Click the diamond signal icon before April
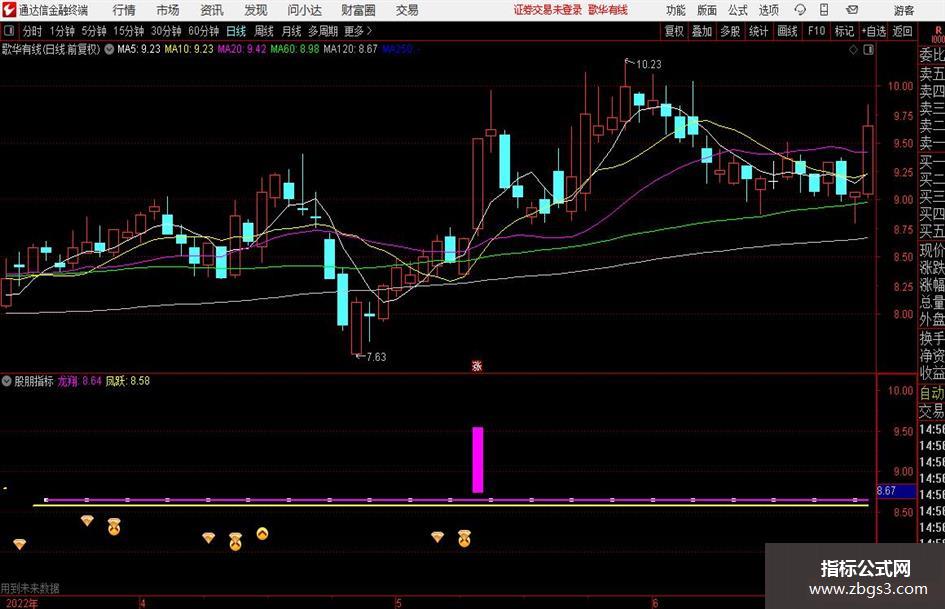The image size is (945, 609). coord(87,520)
